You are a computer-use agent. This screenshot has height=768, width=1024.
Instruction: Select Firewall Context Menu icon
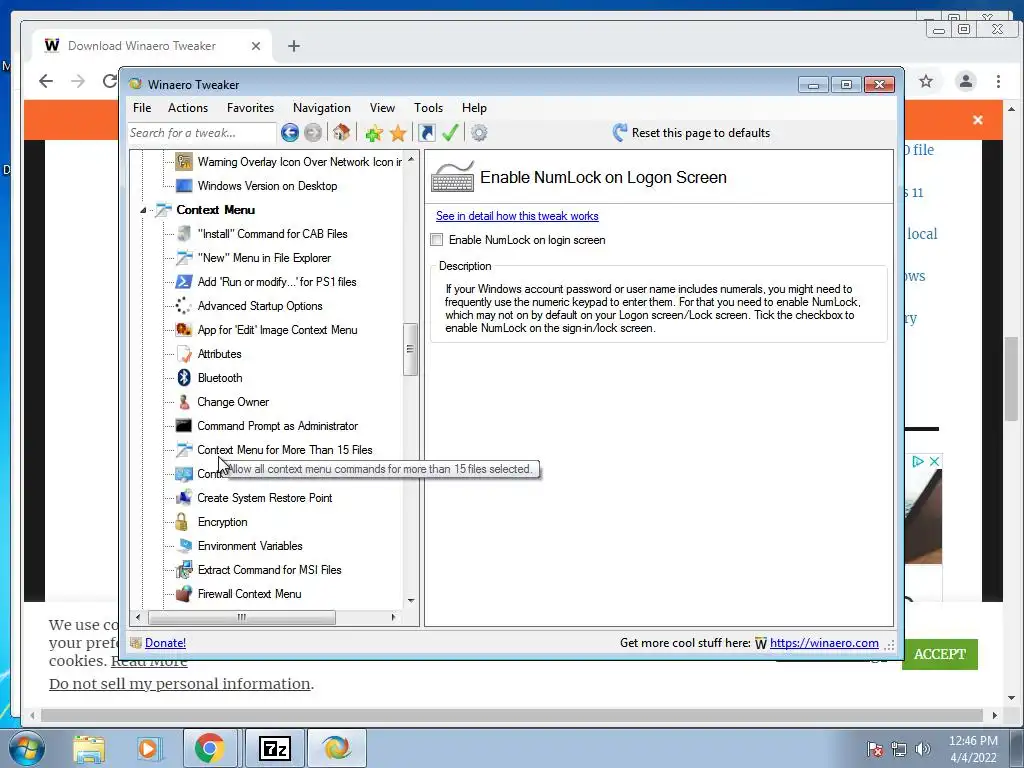coord(184,594)
